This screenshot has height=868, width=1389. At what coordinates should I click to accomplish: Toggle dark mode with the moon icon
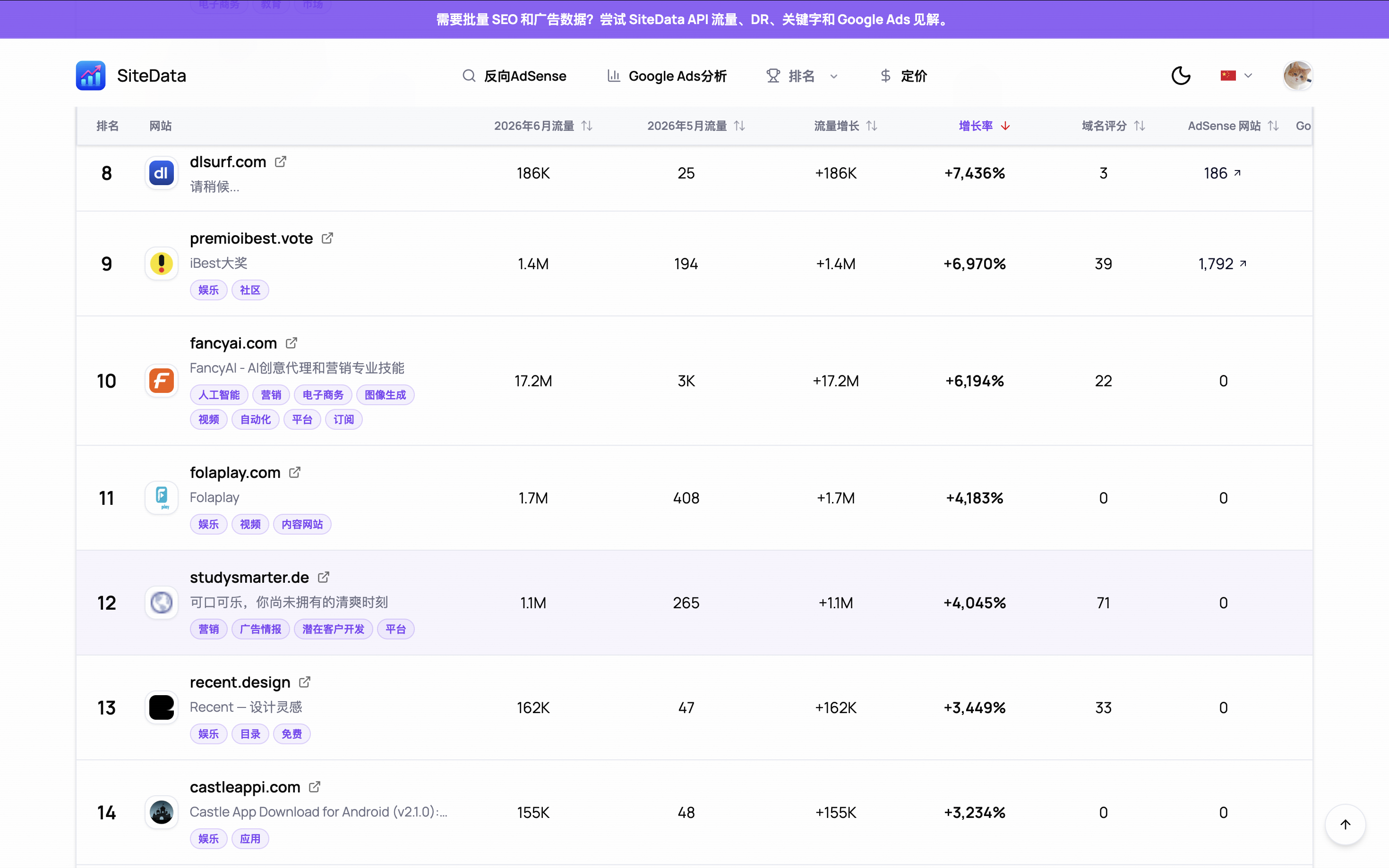(1181, 76)
